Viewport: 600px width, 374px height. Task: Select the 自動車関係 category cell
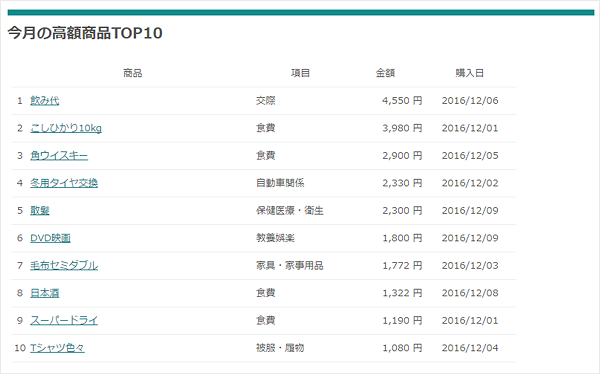pyautogui.click(x=280, y=183)
